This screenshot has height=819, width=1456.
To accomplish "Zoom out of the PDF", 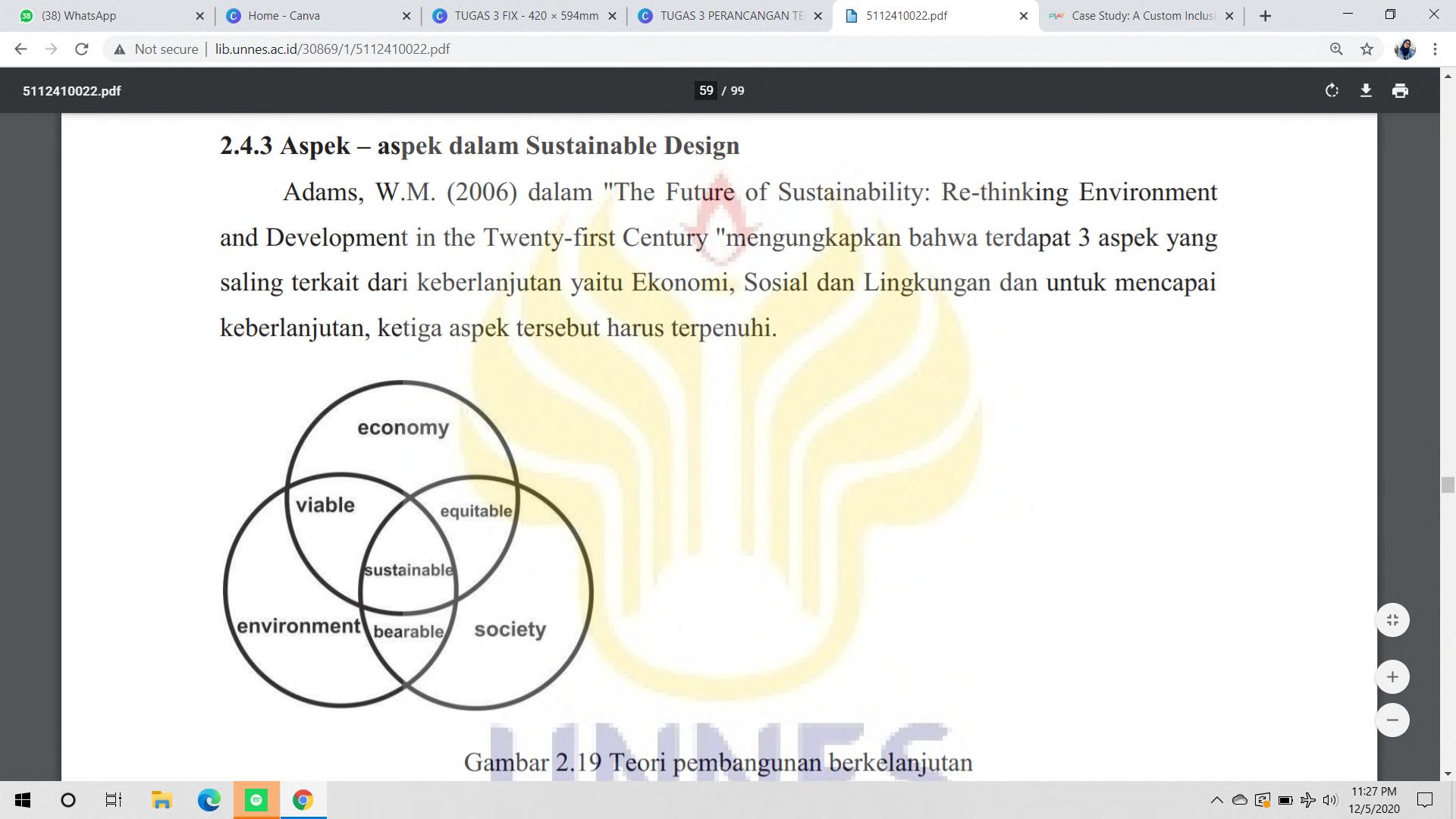I will pyautogui.click(x=1392, y=720).
